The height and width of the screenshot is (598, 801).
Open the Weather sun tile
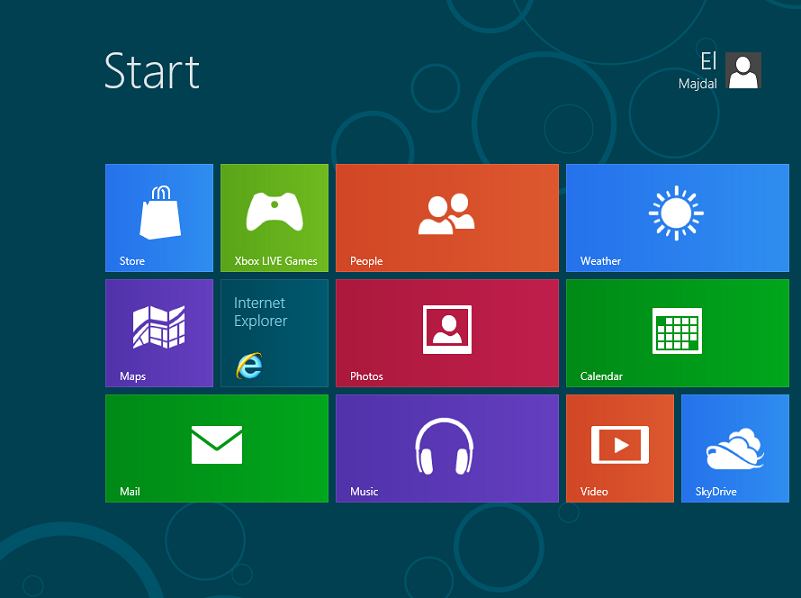(676, 217)
